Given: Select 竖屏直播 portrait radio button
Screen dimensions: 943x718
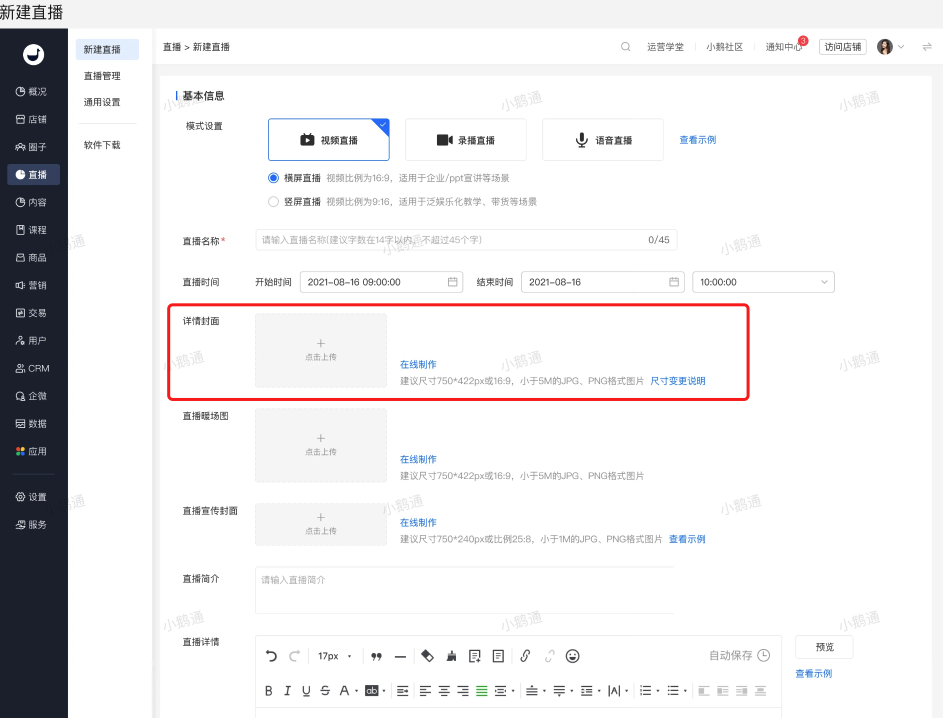Looking at the screenshot, I should tap(274, 201).
